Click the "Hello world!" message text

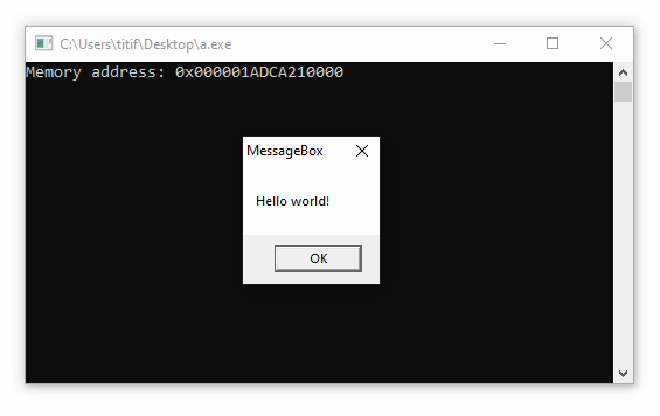pos(293,201)
